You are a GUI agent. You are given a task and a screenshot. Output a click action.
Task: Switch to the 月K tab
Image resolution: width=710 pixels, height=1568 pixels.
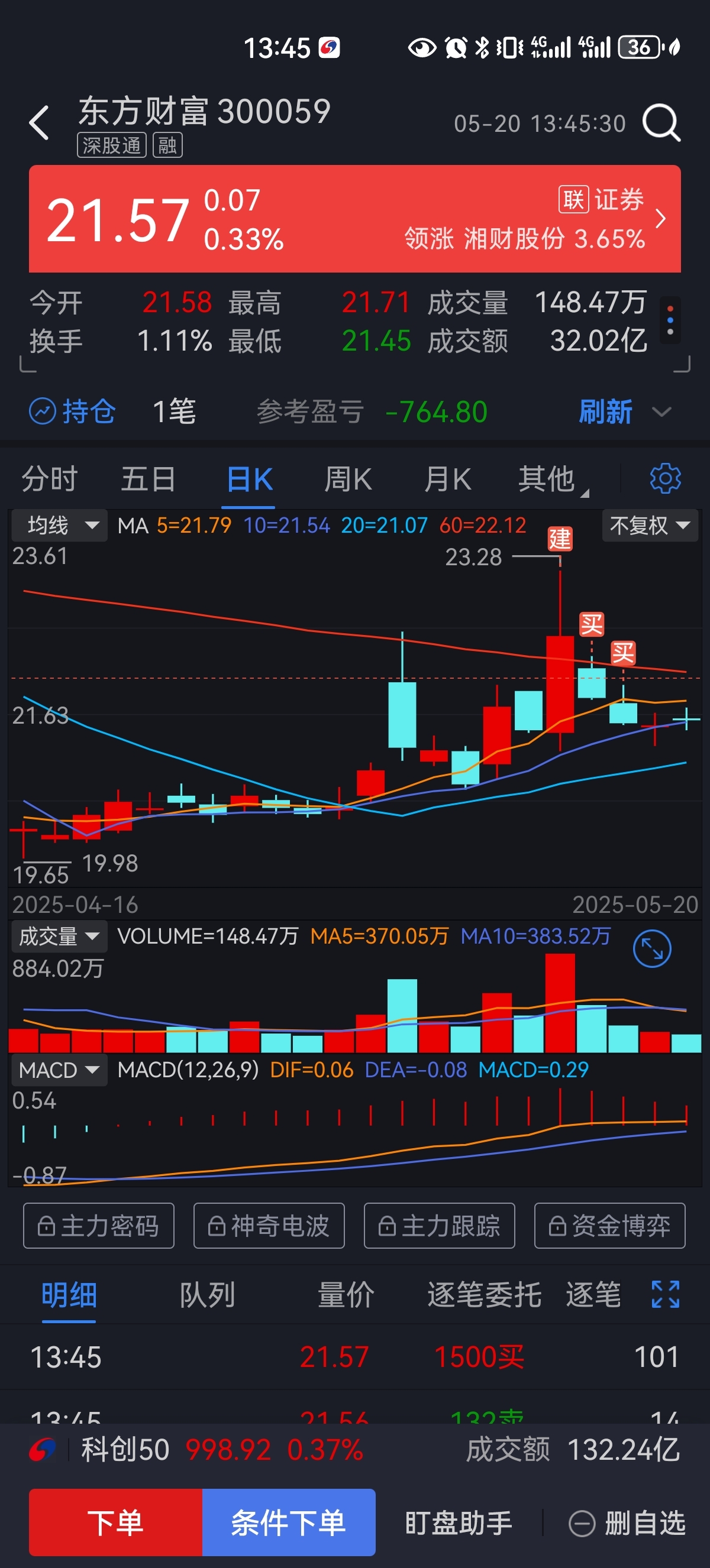tap(447, 478)
